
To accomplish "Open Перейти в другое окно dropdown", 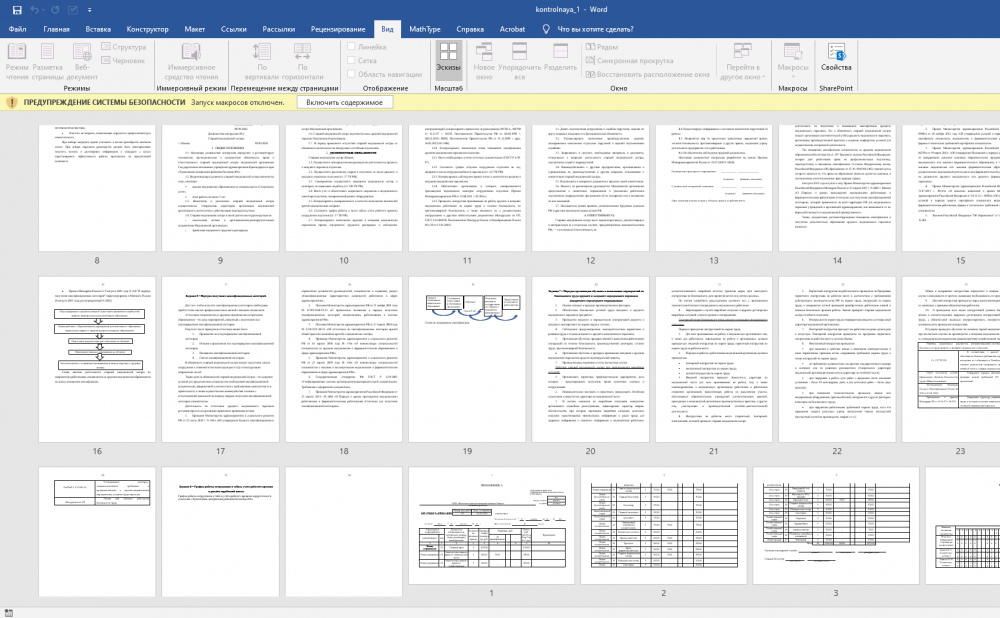I will click(x=743, y=62).
